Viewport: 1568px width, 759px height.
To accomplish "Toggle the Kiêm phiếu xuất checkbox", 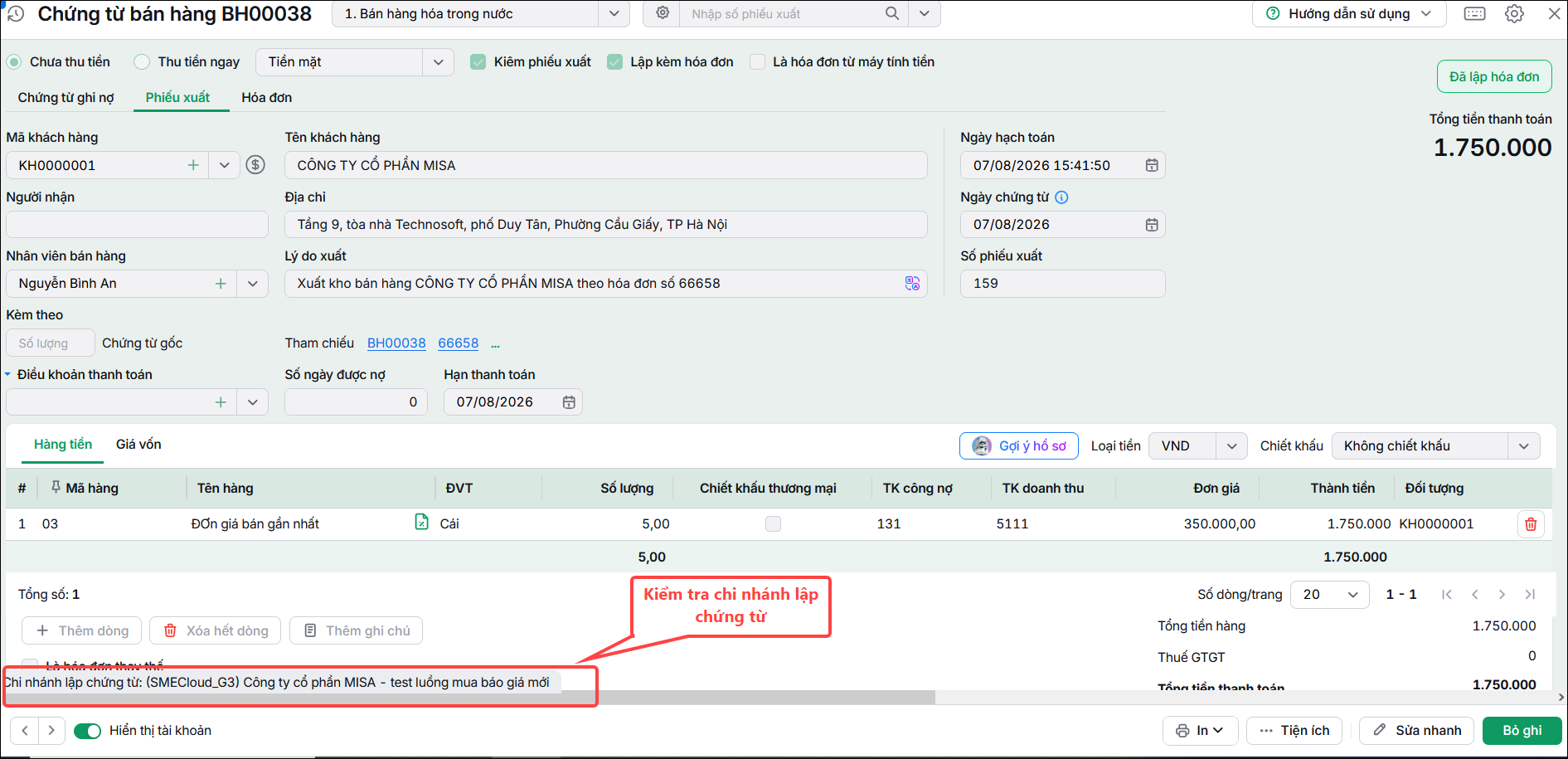I will tap(478, 62).
